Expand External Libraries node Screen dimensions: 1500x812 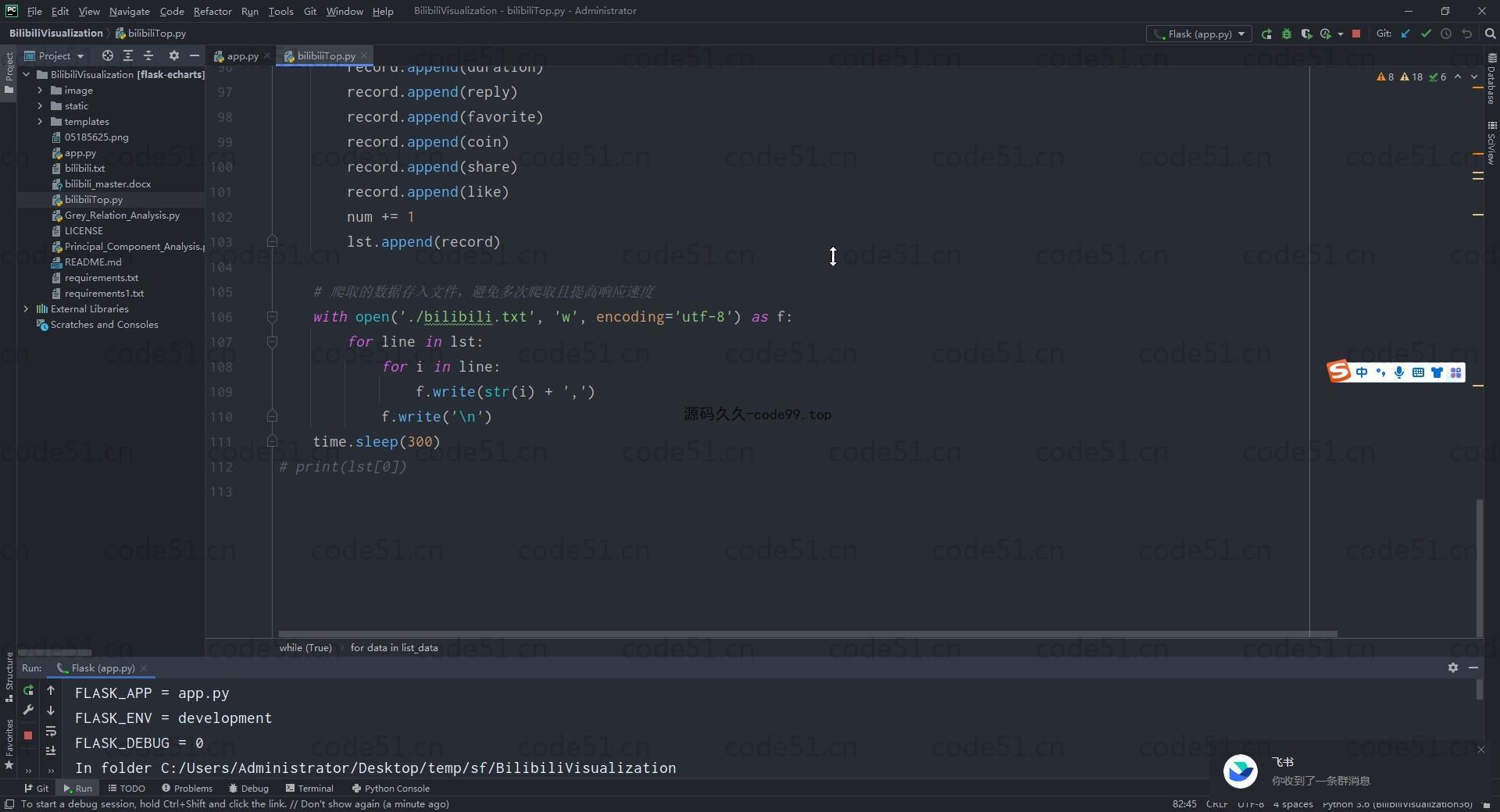click(x=27, y=308)
